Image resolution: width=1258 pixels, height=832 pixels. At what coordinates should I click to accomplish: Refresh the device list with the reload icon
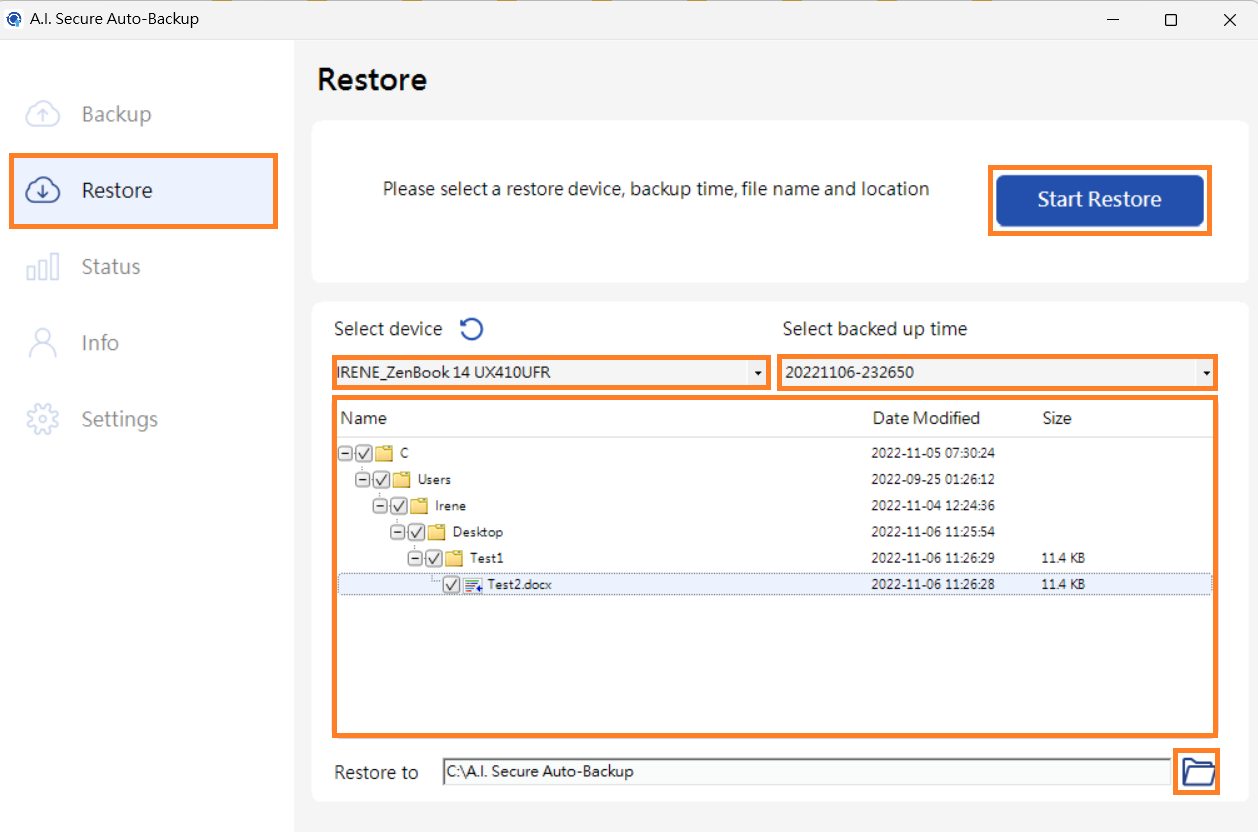tap(471, 328)
